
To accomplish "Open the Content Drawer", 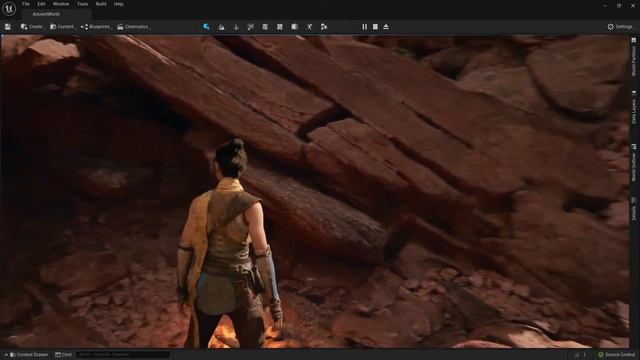I will (x=27, y=355).
